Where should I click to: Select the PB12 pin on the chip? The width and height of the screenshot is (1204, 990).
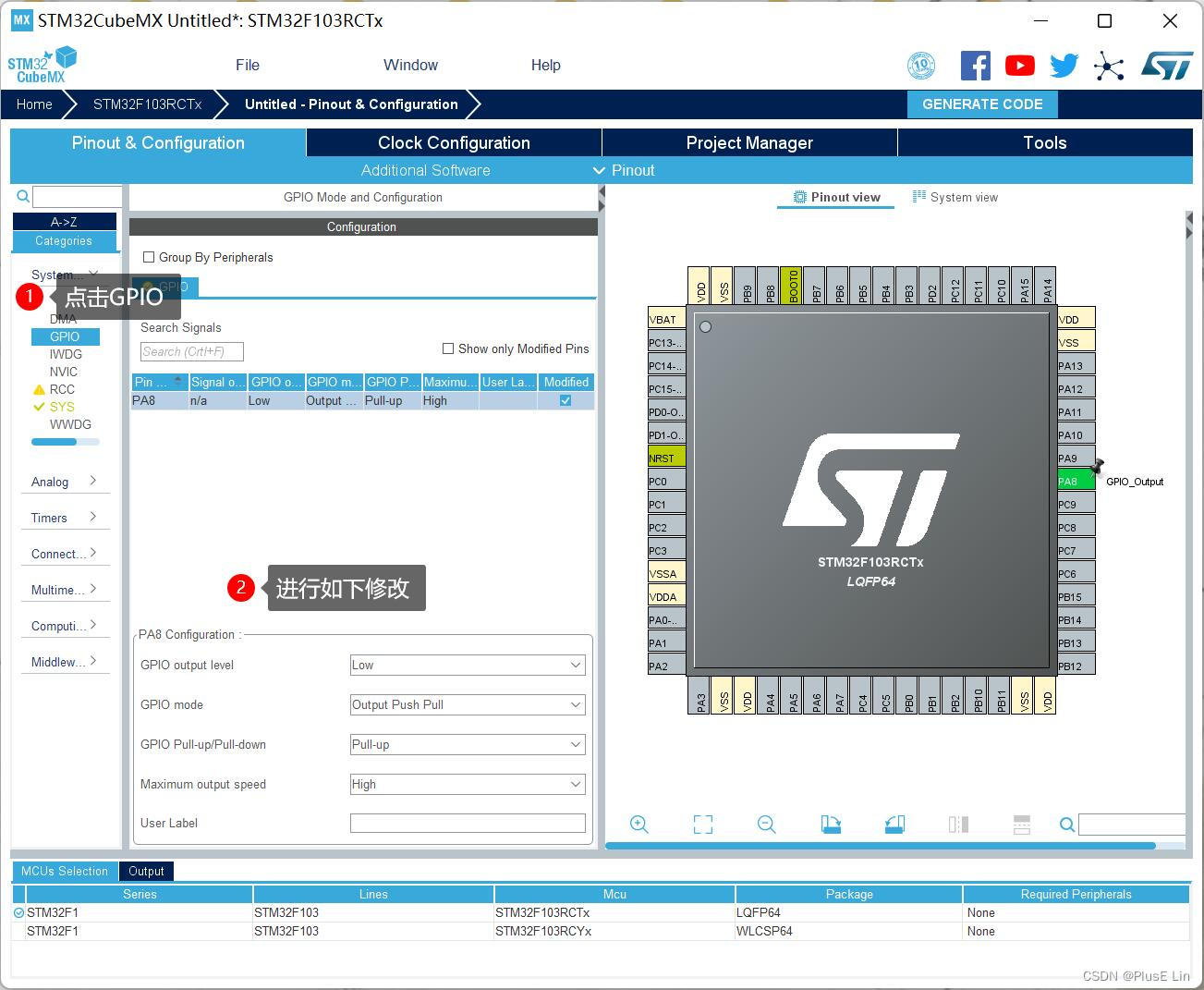[x=1076, y=666]
